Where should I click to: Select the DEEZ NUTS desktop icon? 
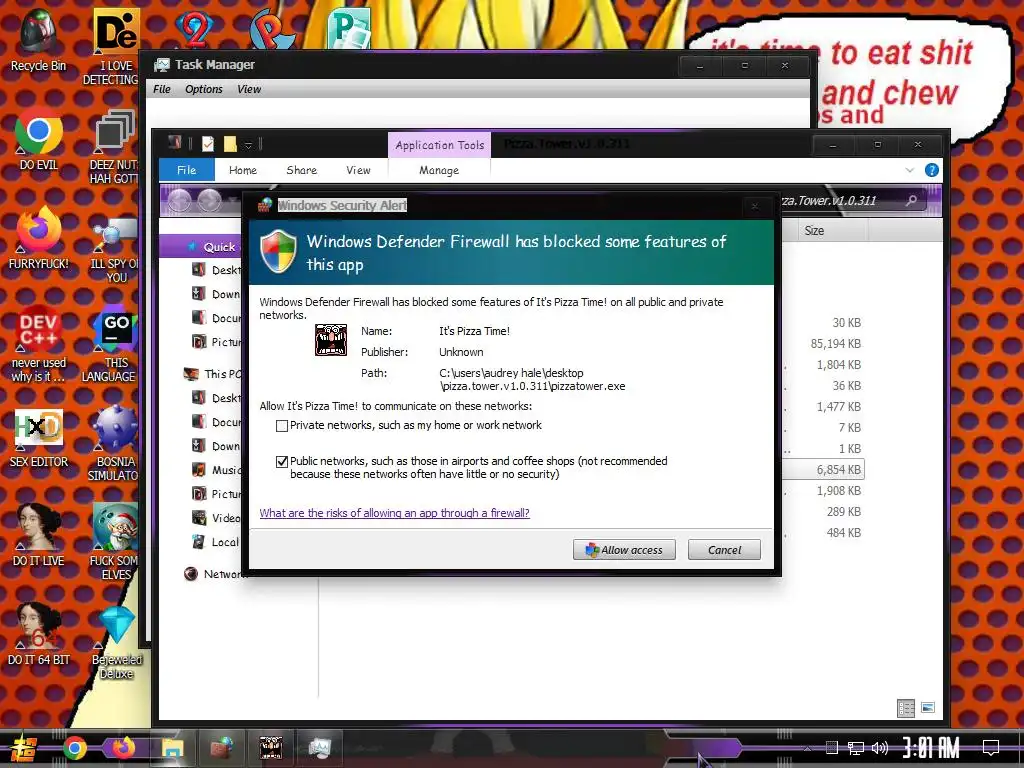[x=116, y=146]
